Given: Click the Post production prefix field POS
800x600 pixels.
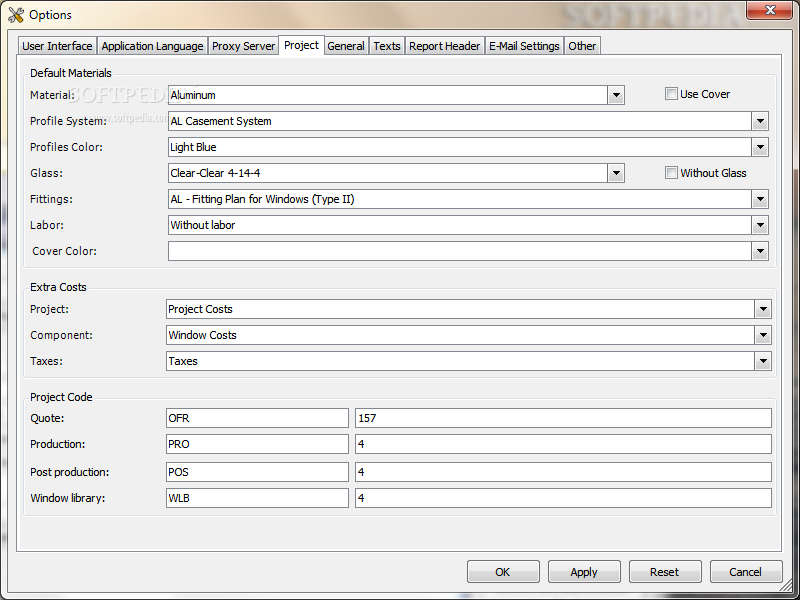Looking at the screenshot, I should coord(257,472).
